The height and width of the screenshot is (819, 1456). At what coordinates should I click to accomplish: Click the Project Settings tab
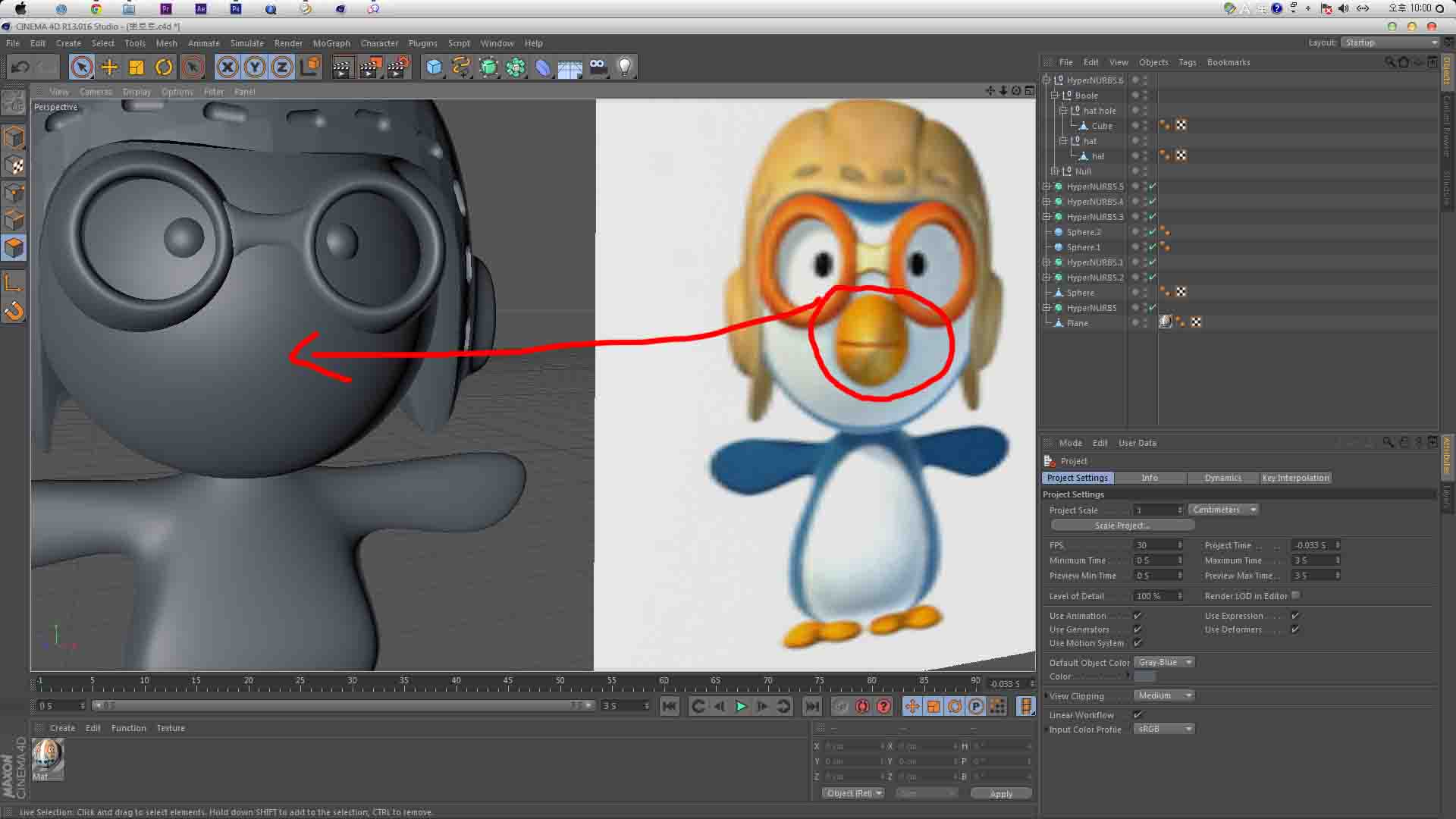tap(1077, 477)
